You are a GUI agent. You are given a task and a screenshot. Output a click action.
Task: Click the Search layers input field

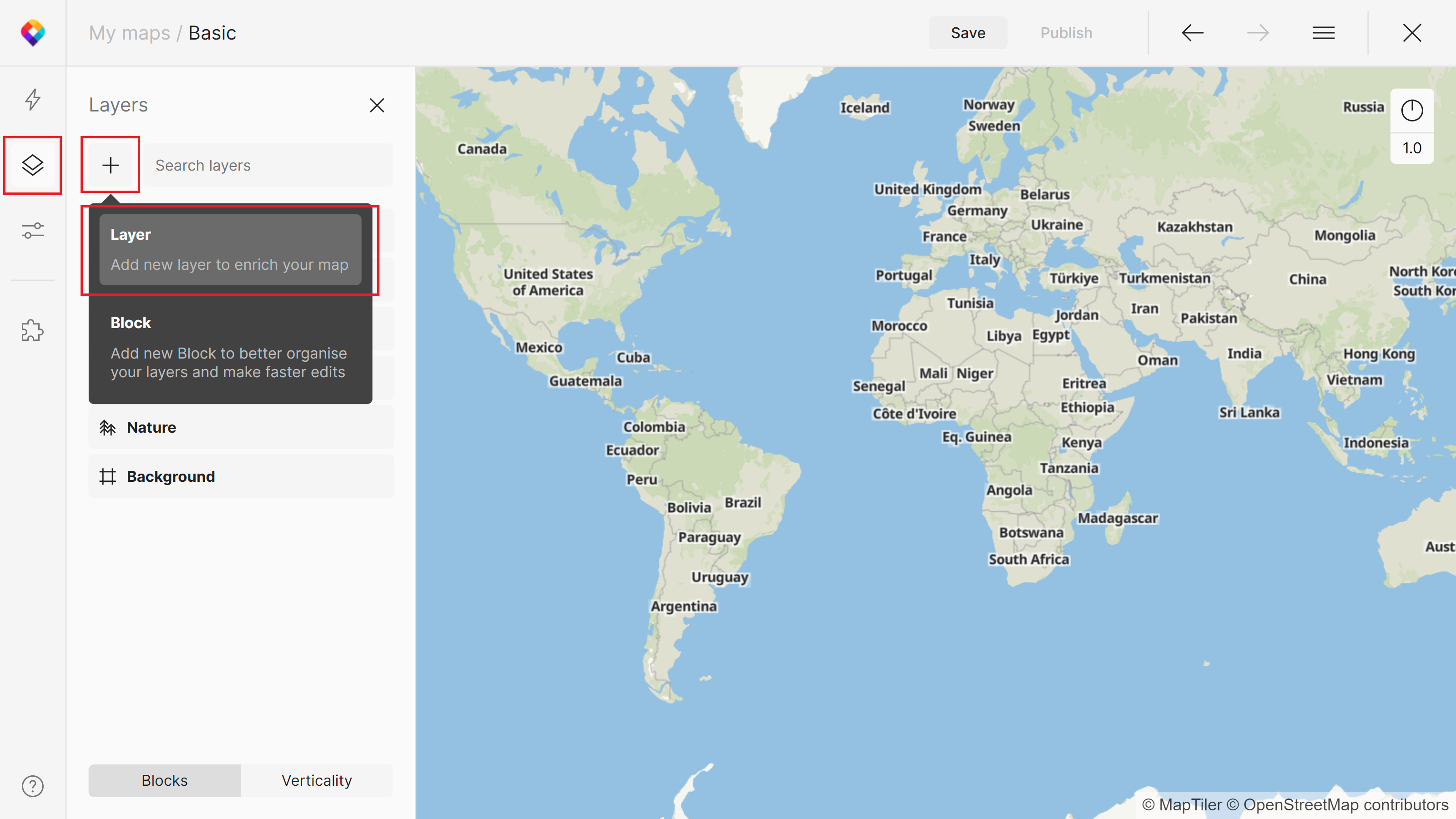[268, 165]
